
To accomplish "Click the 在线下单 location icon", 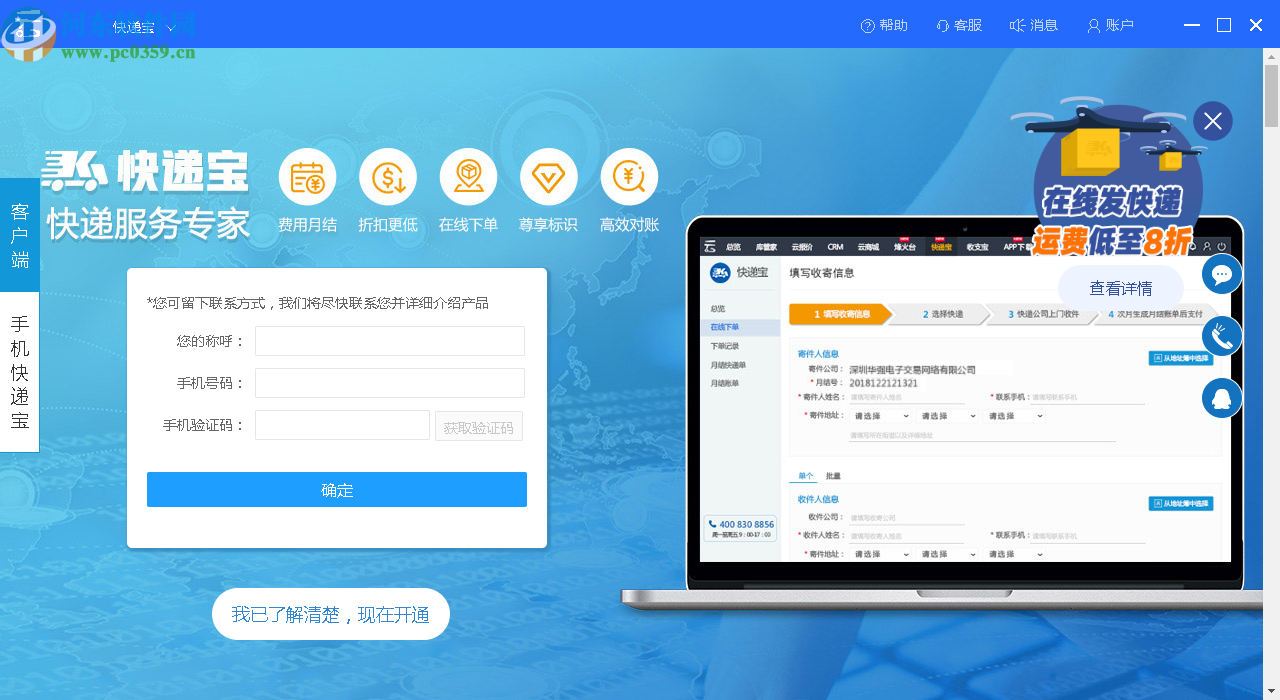I will pyautogui.click(x=468, y=178).
